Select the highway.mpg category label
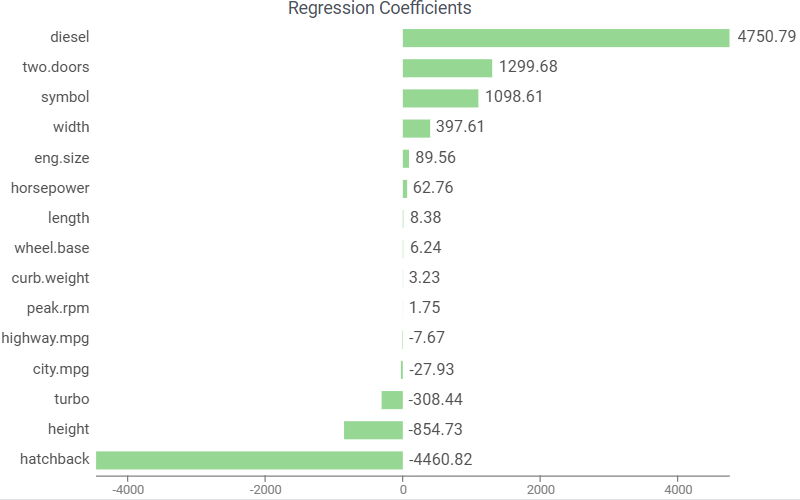Image resolution: width=800 pixels, height=500 pixels. (46, 339)
